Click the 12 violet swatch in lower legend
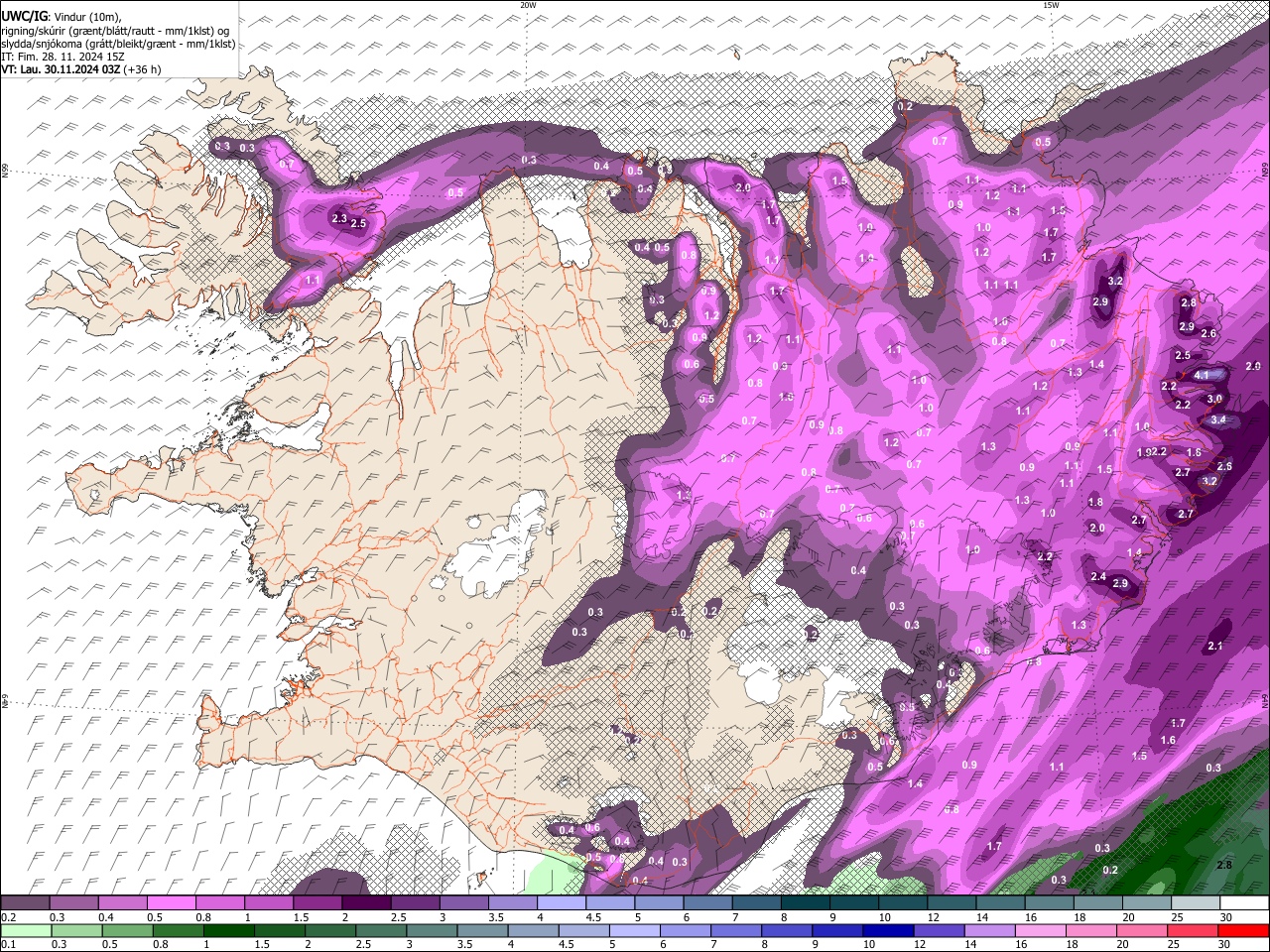The image size is (1270, 952). click(938, 931)
